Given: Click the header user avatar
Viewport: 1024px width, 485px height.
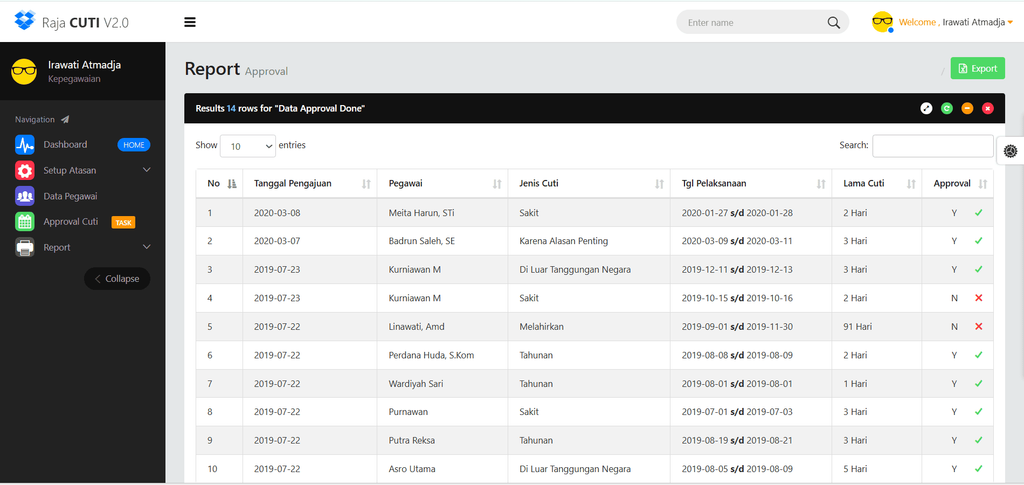Looking at the screenshot, I should click(882, 22).
